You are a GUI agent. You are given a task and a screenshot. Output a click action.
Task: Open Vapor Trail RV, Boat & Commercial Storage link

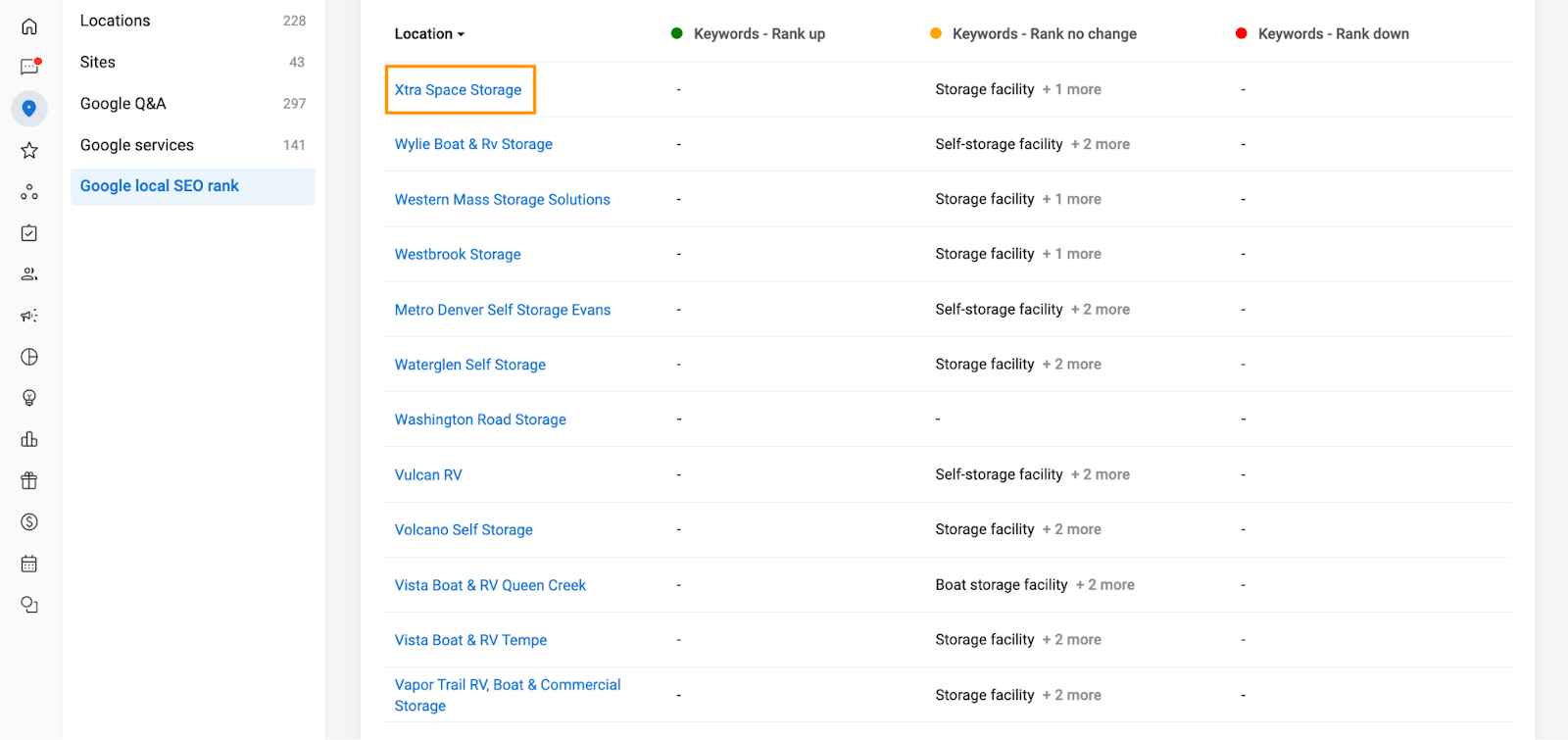[508, 695]
